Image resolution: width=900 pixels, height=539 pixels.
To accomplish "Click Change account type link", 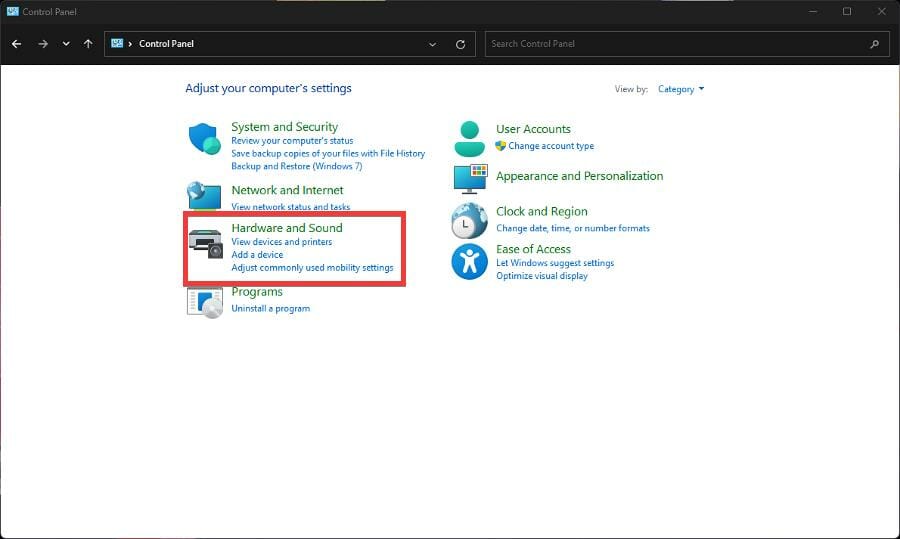I will click(x=551, y=146).
